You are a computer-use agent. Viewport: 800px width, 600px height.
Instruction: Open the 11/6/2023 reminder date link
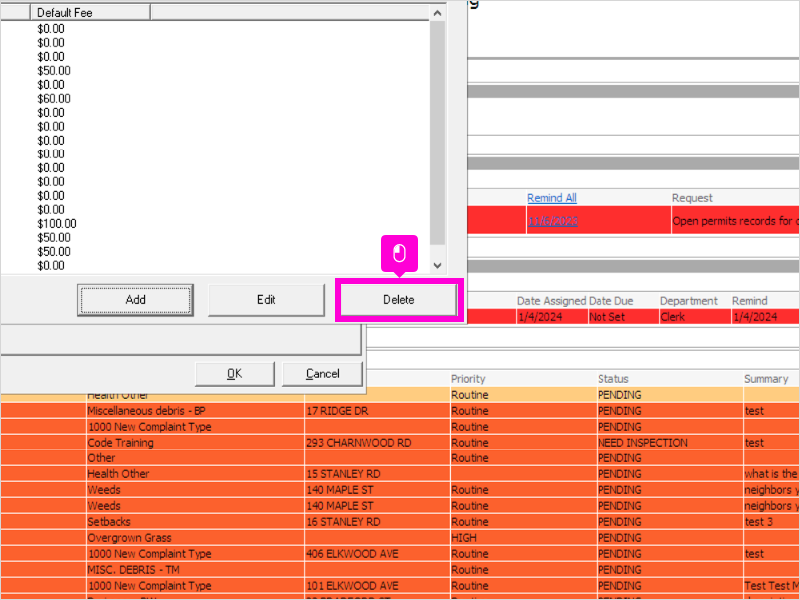(x=553, y=221)
